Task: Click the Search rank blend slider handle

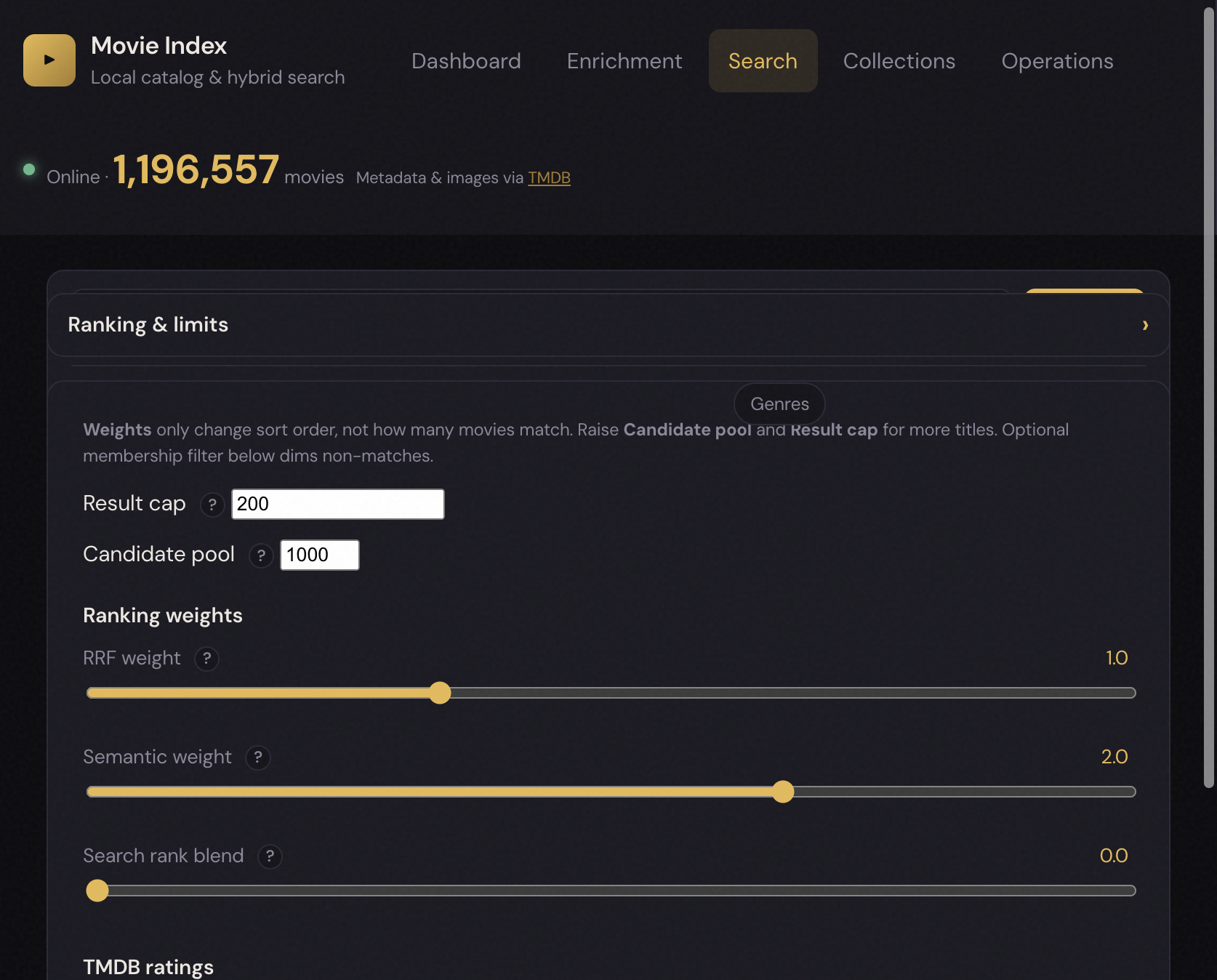Action: click(97, 891)
